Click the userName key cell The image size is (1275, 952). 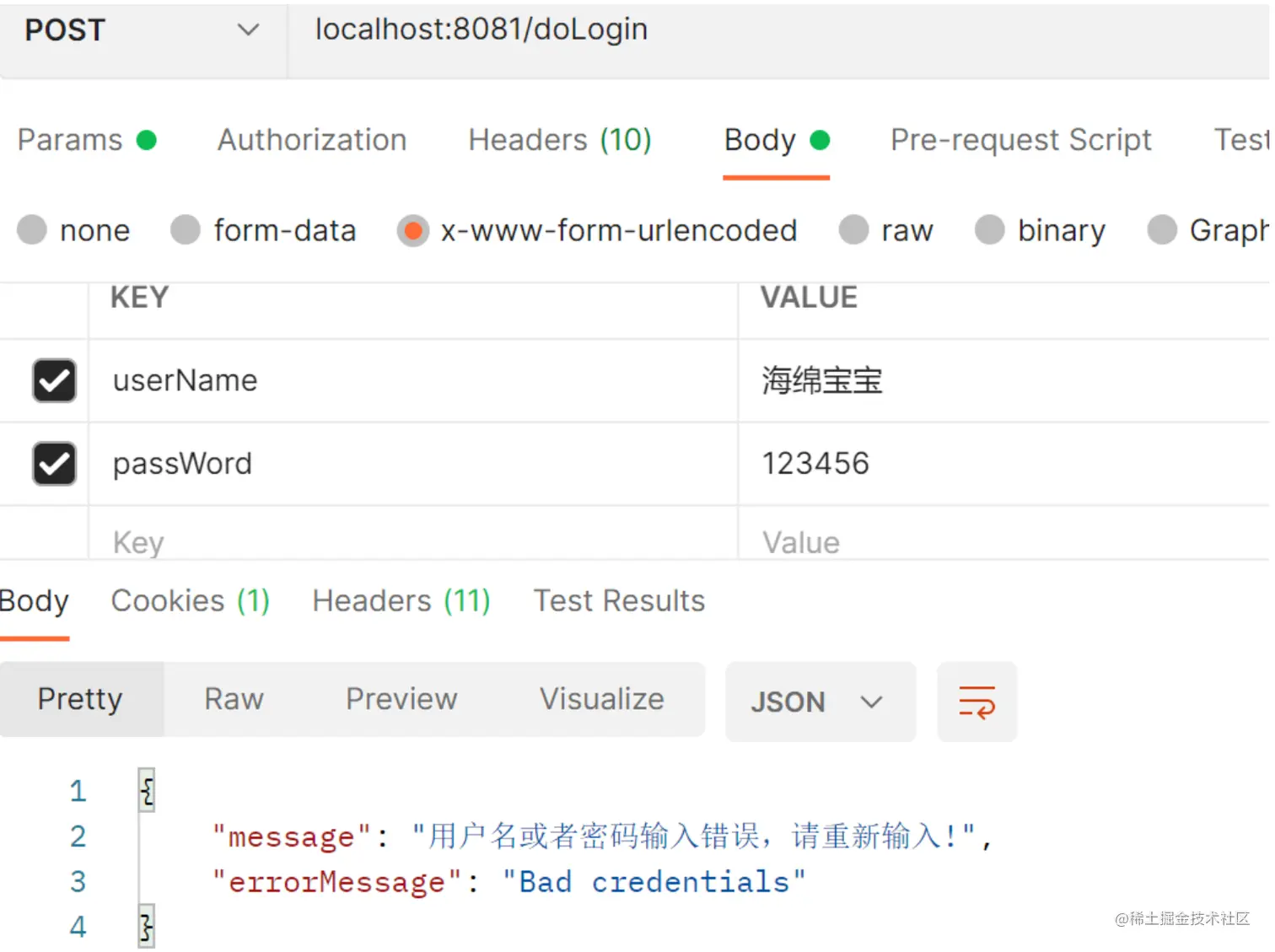413,380
